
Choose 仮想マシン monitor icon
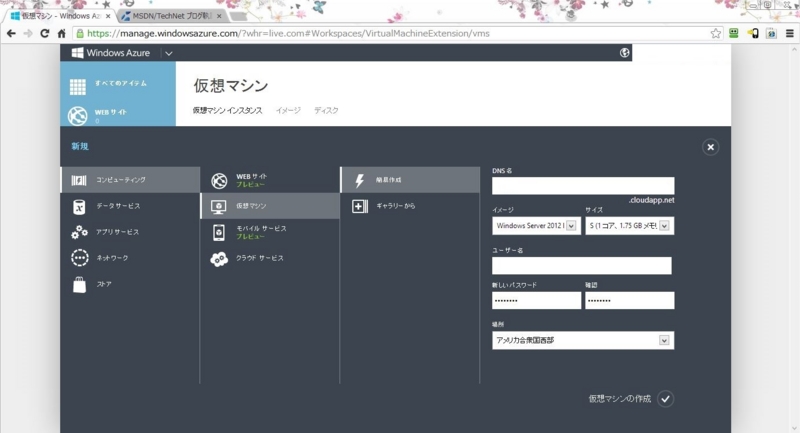(219, 206)
